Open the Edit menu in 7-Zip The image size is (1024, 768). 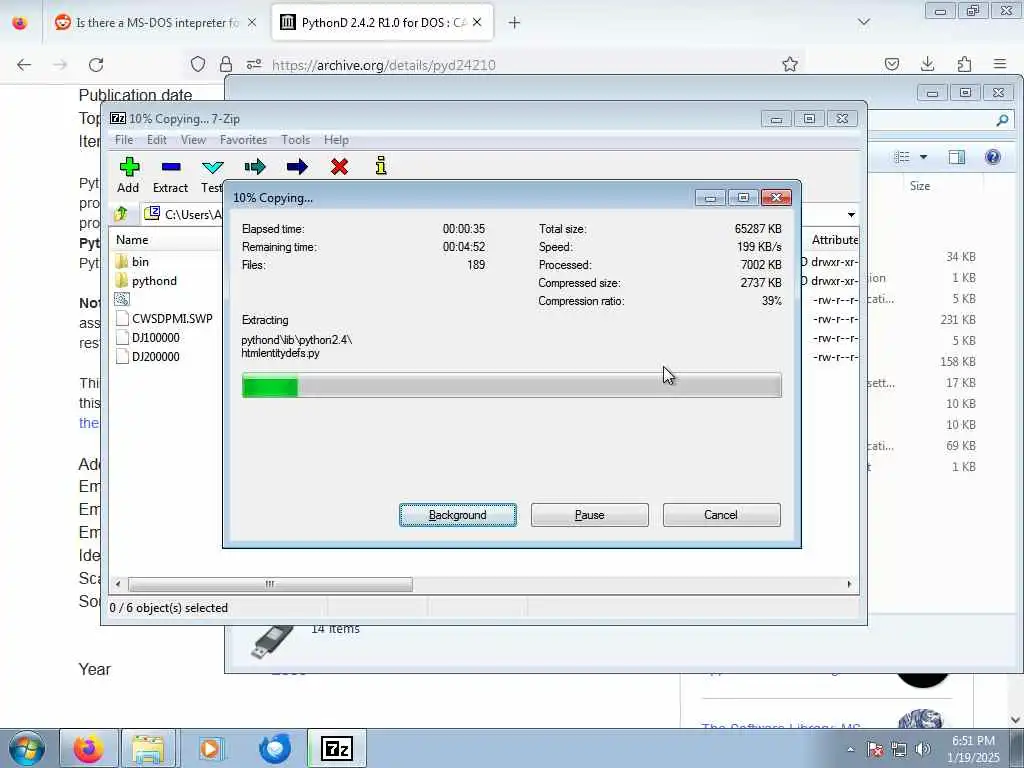point(157,140)
